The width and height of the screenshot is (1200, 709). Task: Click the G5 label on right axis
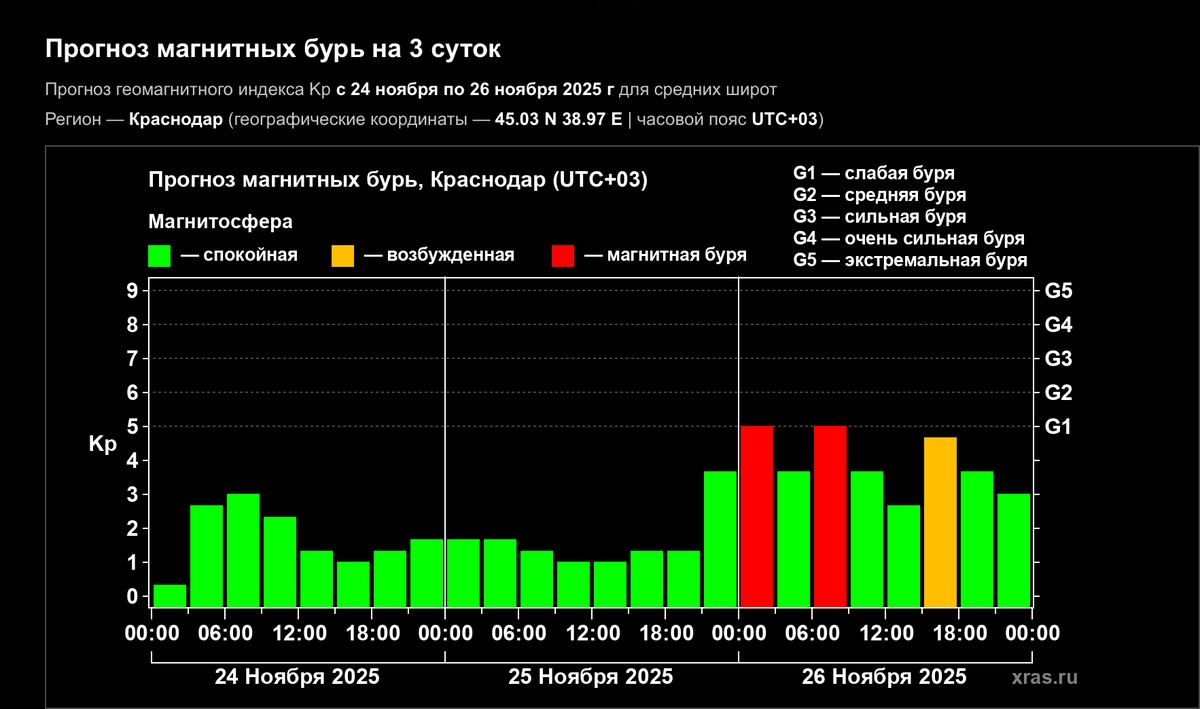(1058, 292)
